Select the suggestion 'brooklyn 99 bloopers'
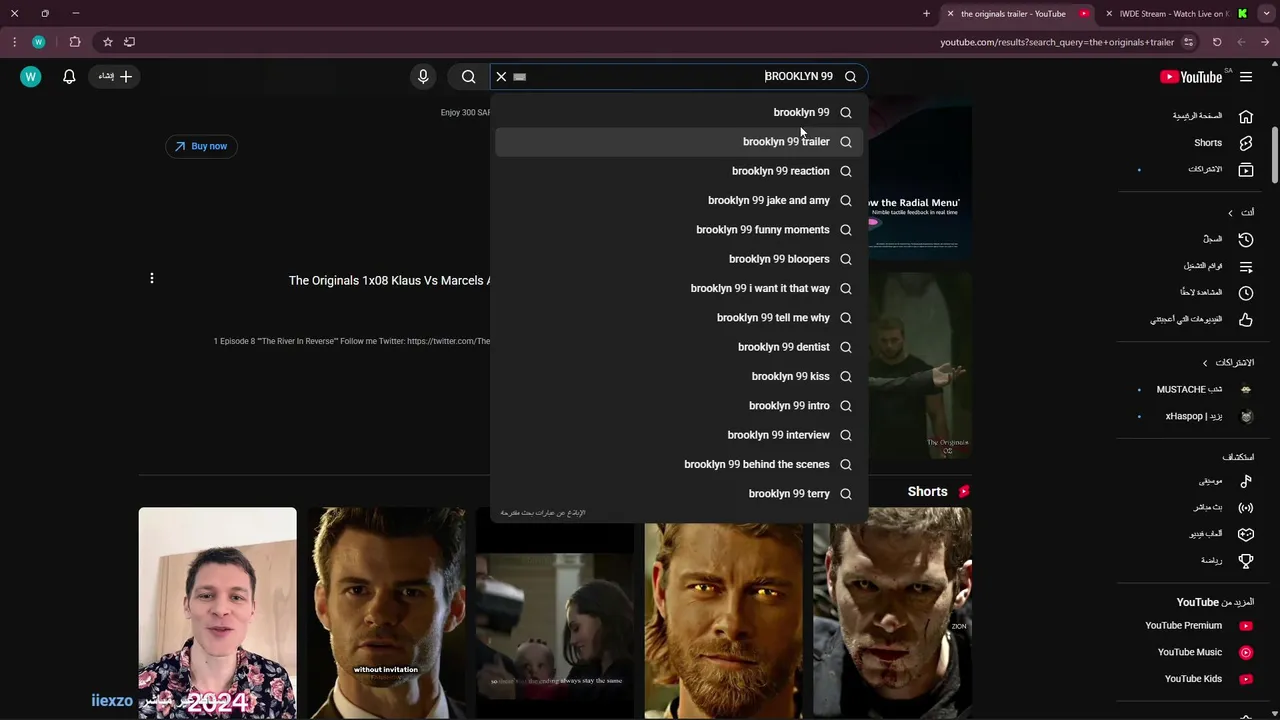The width and height of the screenshot is (1280, 720). (679, 259)
